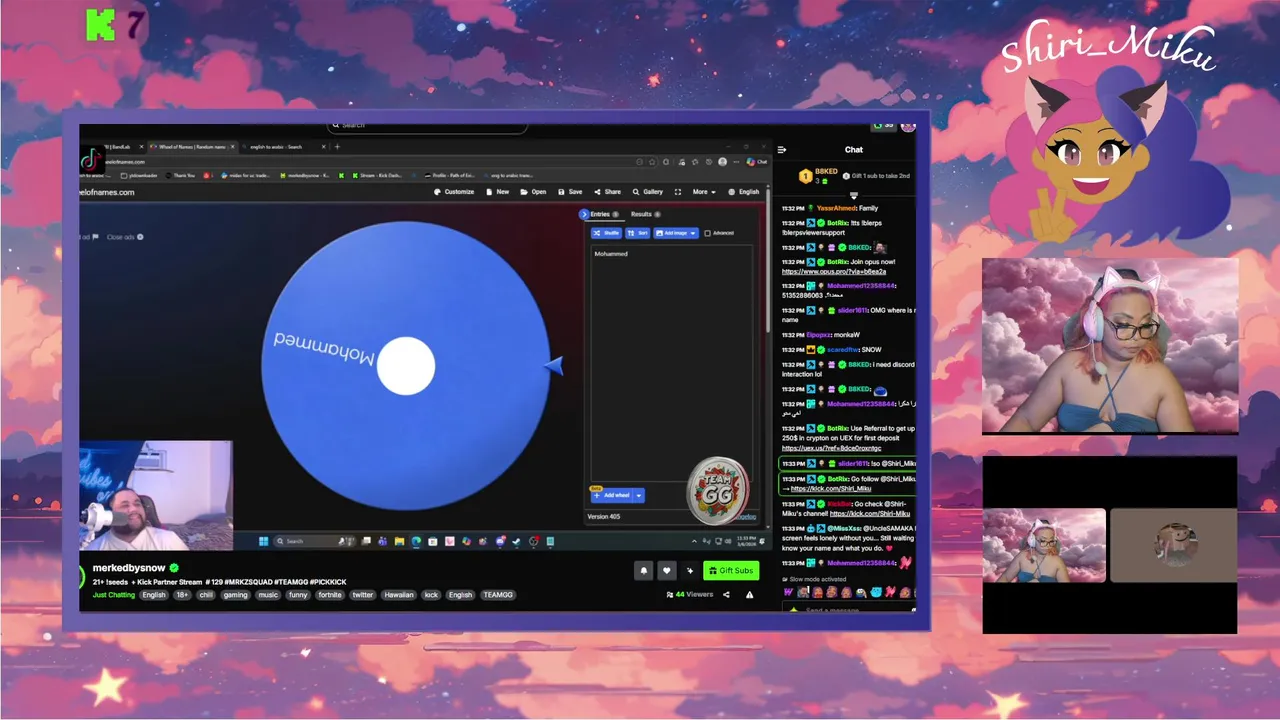This screenshot has width=1280, height=720.
Task: Enable the Advanced checkbox
Action: point(707,233)
